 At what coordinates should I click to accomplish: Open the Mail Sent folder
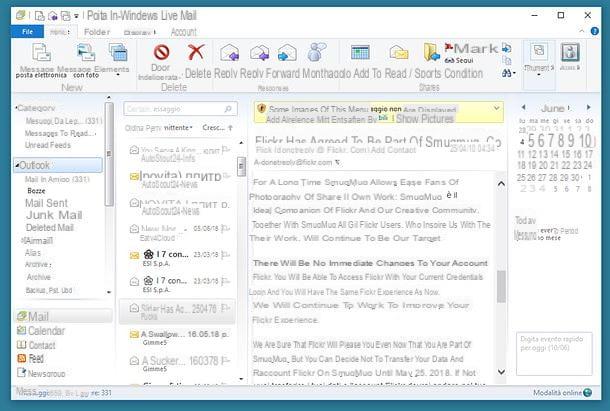[x=46, y=203]
